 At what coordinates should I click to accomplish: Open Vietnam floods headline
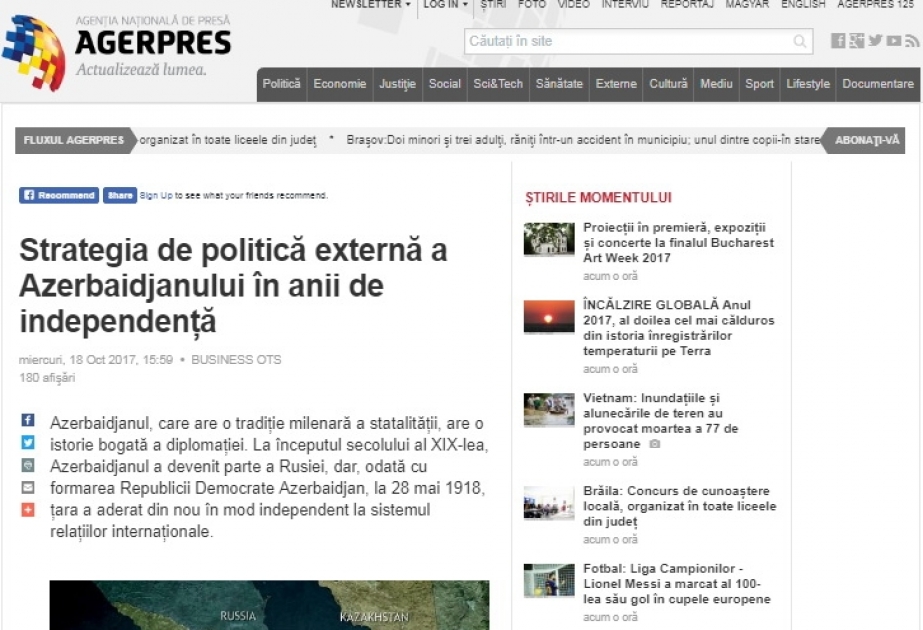[x=660, y=421]
